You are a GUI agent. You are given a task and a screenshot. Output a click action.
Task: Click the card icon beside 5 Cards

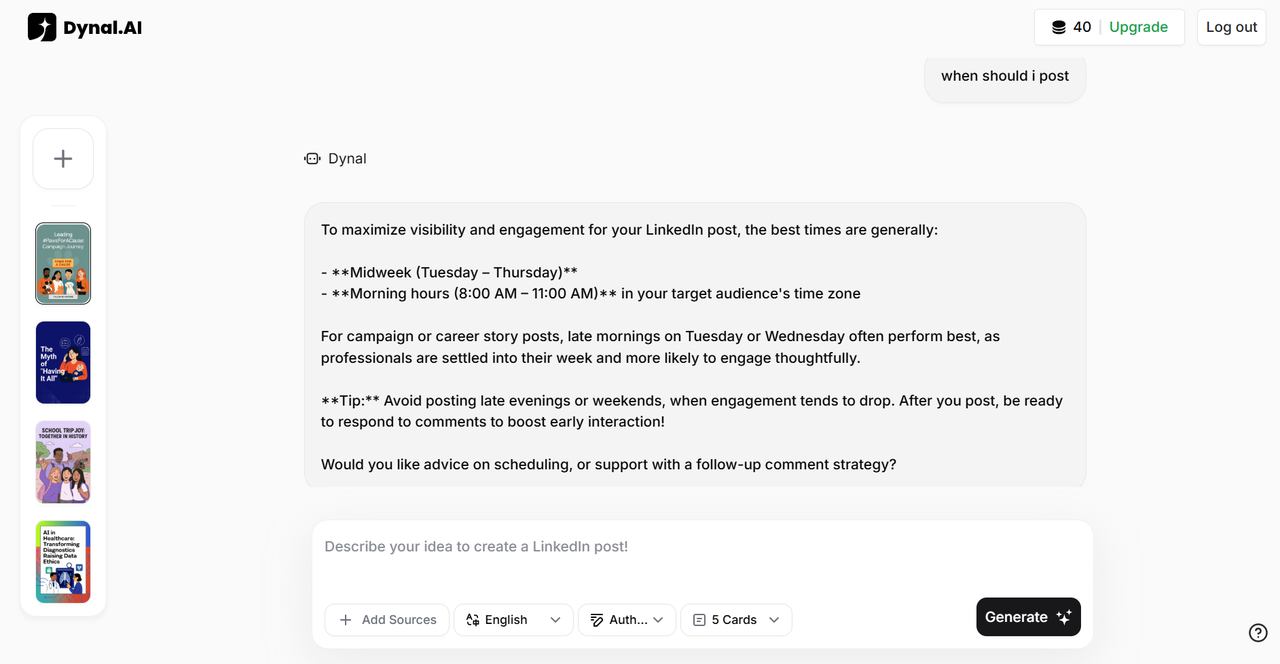(x=699, y=619)
